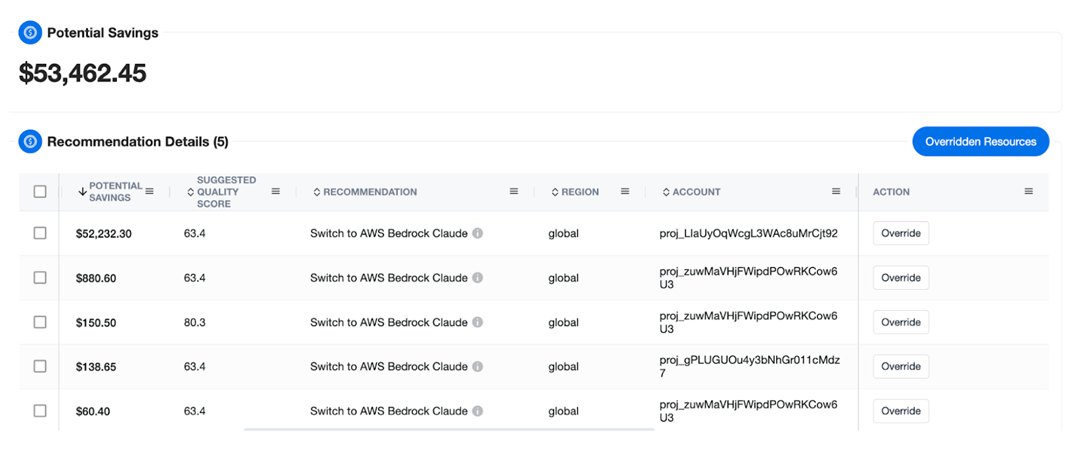Viewport: 1084px width, 452px height.
Task: Click the $52,232.30 savings cell
Action: tap(104, 234)
